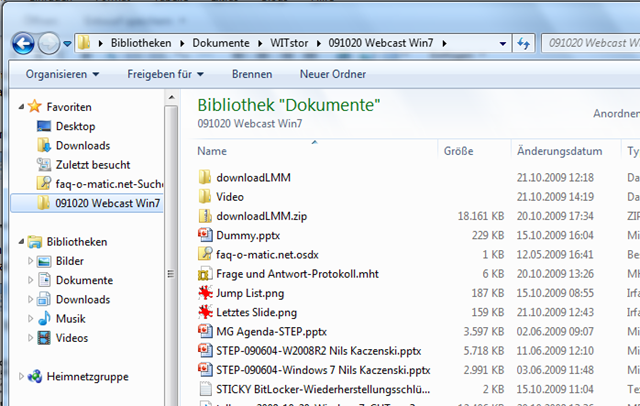Viewport: 640px width, 406px height.
Task: Select WITstor in the address breadcrumb
Action: [x=289, y=43]
